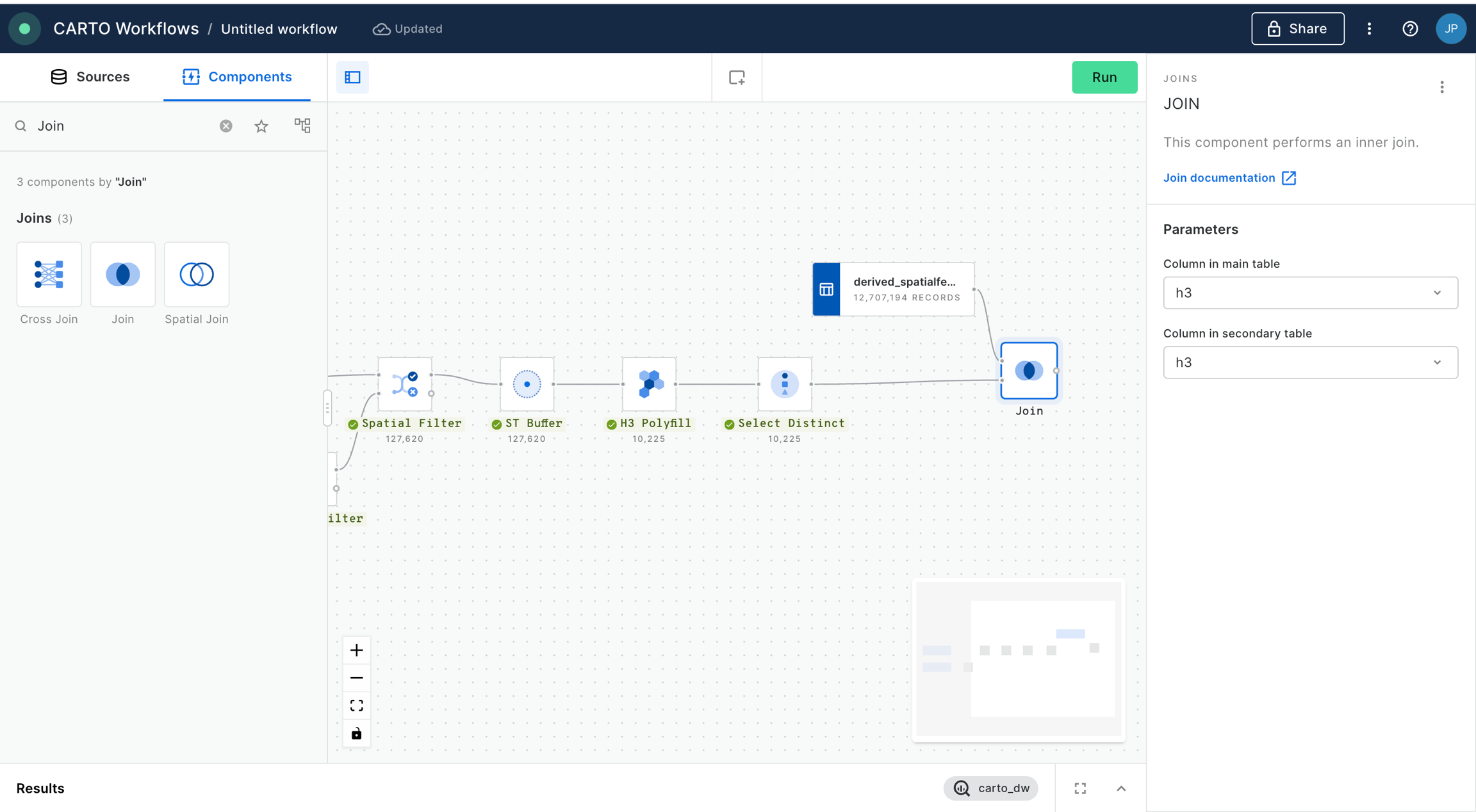Click the H3 Polyfill node on canvas
The height and width of the screenshot is (812, 1476).
coord(649,384)
